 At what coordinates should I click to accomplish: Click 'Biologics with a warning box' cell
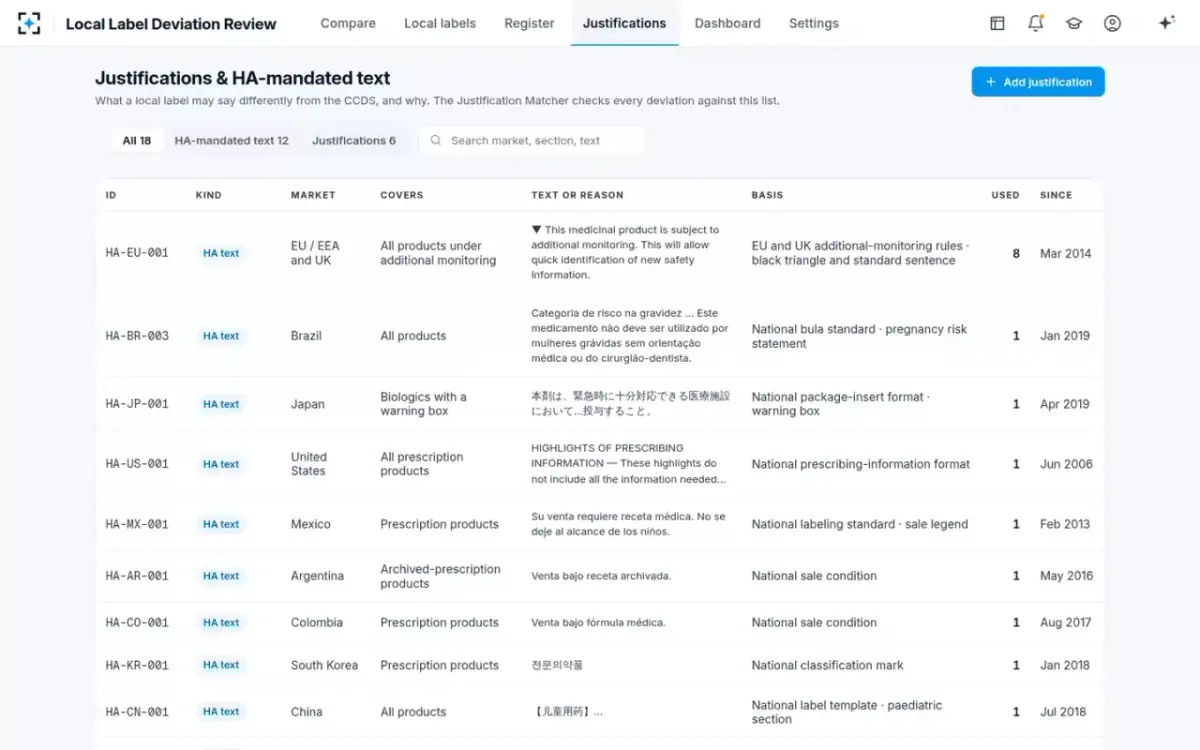pos(424,404)
